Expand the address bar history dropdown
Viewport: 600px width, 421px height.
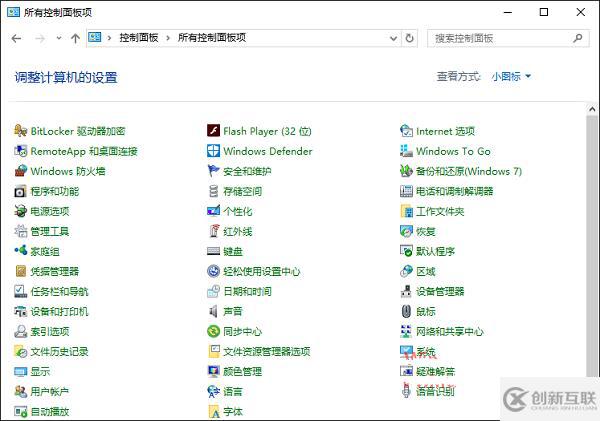tap(393, 38)
